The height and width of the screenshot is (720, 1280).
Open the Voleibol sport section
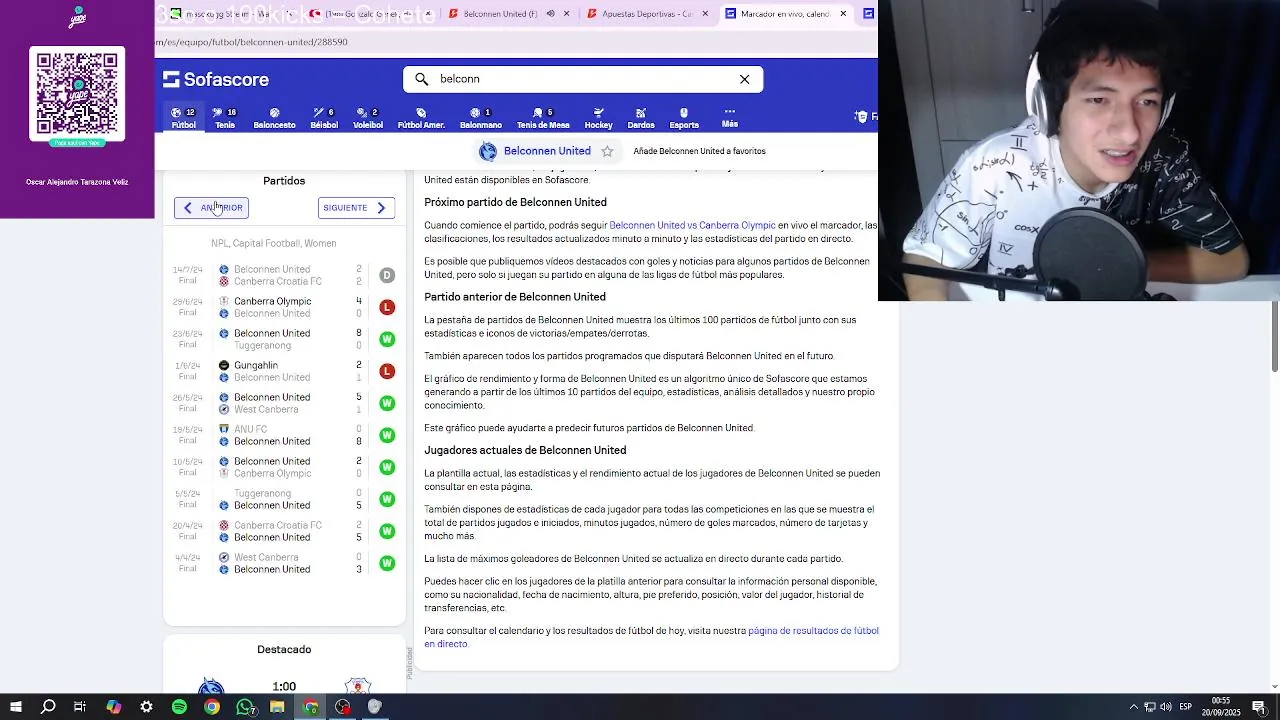[368, 118]
